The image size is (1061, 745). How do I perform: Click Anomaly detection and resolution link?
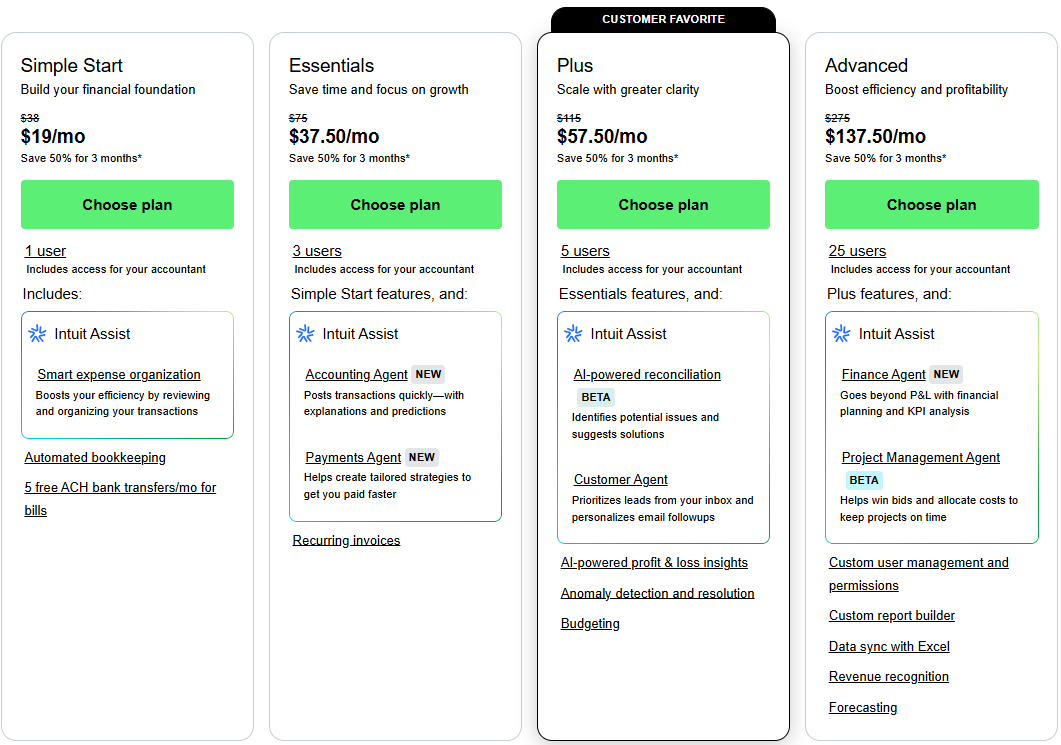(x=657, y=594)
